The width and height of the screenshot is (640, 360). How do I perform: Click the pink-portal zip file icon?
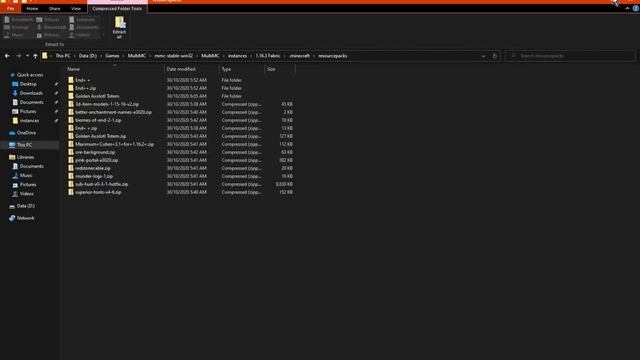pyautogui.click(x=71, y=160)
